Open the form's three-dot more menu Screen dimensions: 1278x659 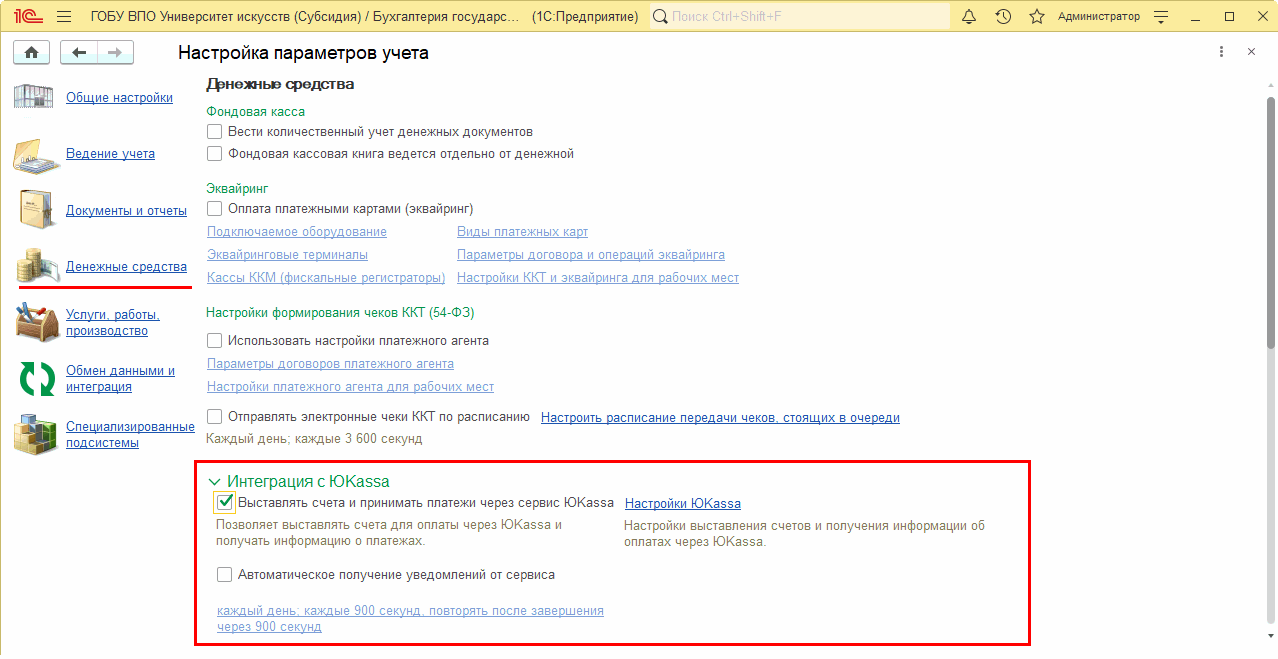pos(1221,52)
